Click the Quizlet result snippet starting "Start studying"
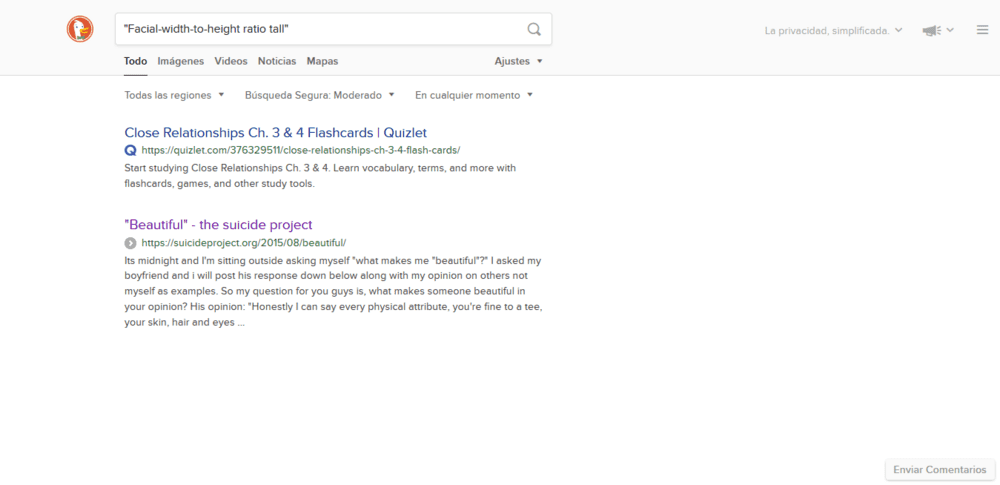The height and width of the screenshot is (485, 1000). click(x=320, y=176)
